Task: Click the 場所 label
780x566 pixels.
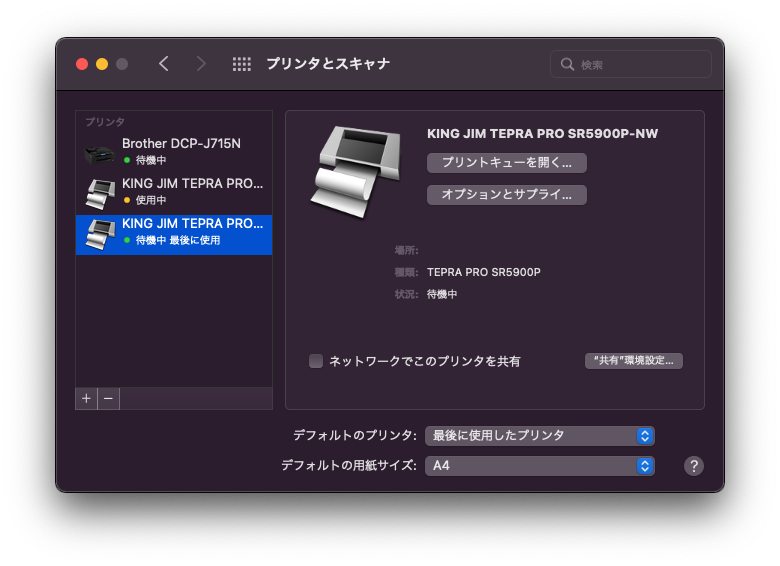Action: 406,250
